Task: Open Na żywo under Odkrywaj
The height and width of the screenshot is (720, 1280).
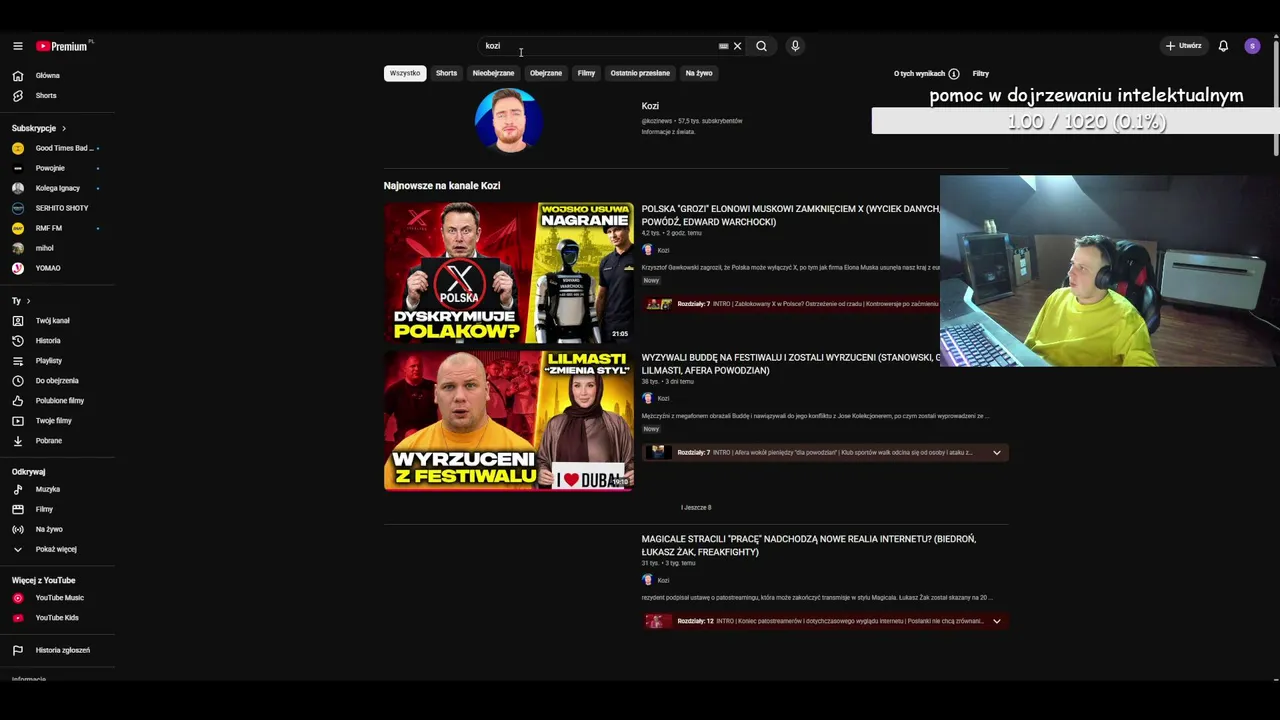Action: tap(57, 530)
